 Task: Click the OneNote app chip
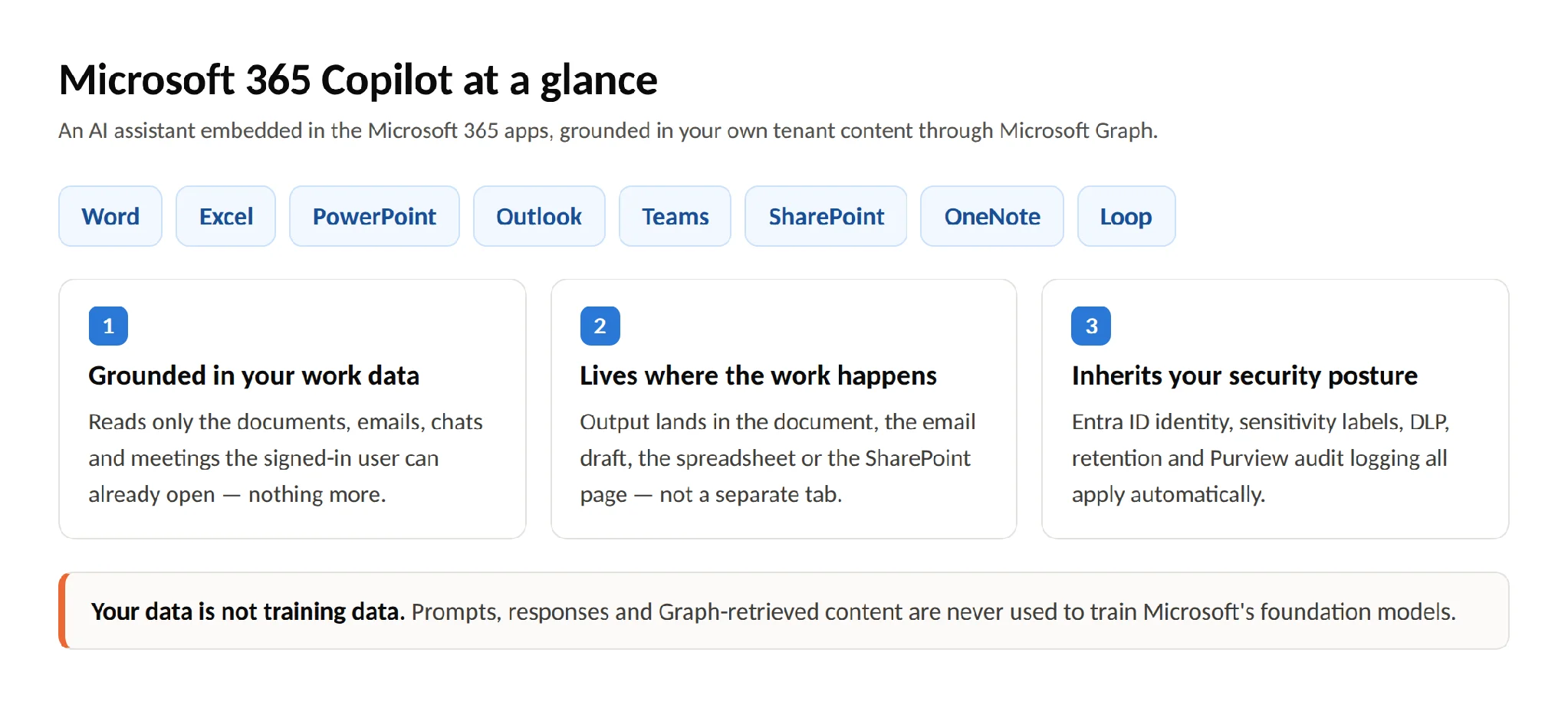coord(992,216)
